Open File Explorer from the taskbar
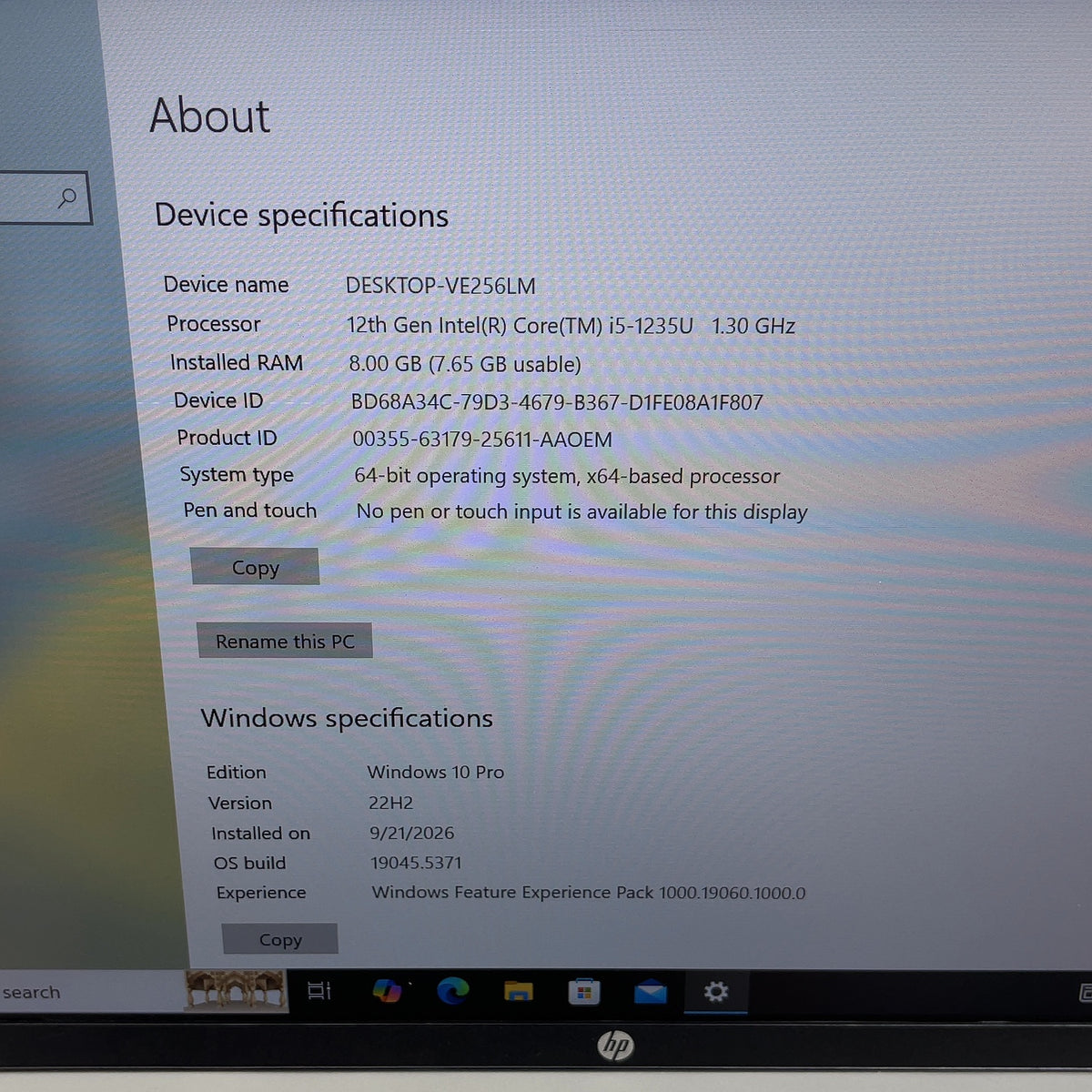1092x1092 pixels. [x=519, y=991]
